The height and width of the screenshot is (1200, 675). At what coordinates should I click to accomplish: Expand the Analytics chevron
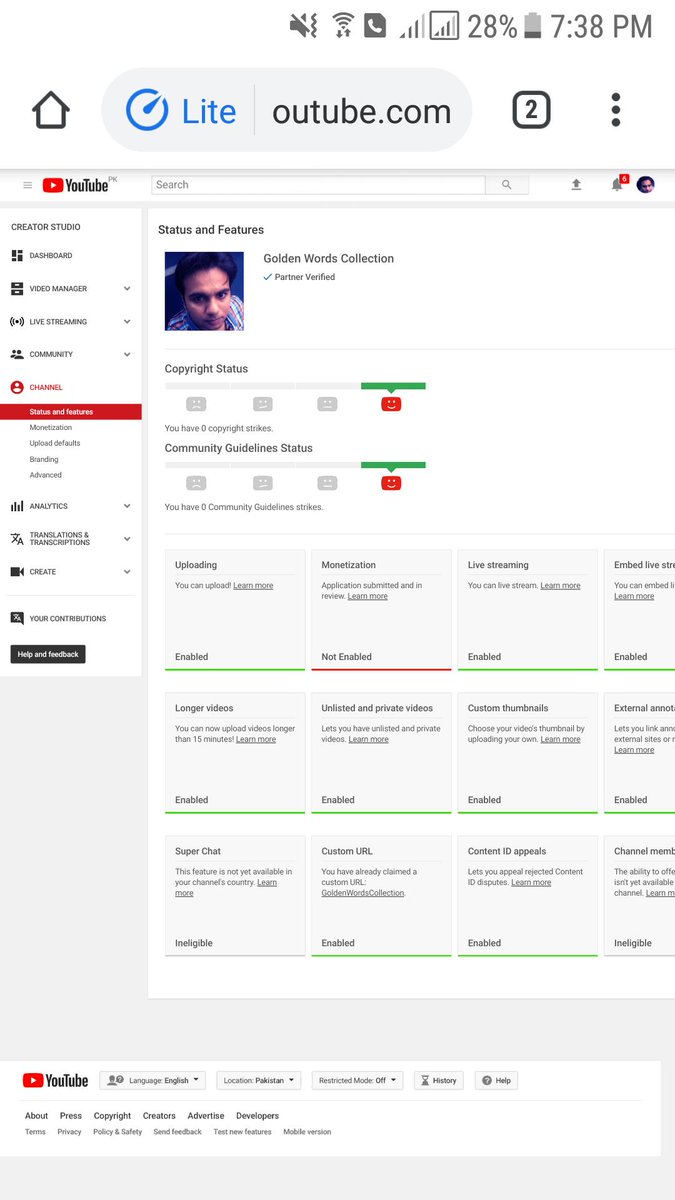[x=127, y=506]
